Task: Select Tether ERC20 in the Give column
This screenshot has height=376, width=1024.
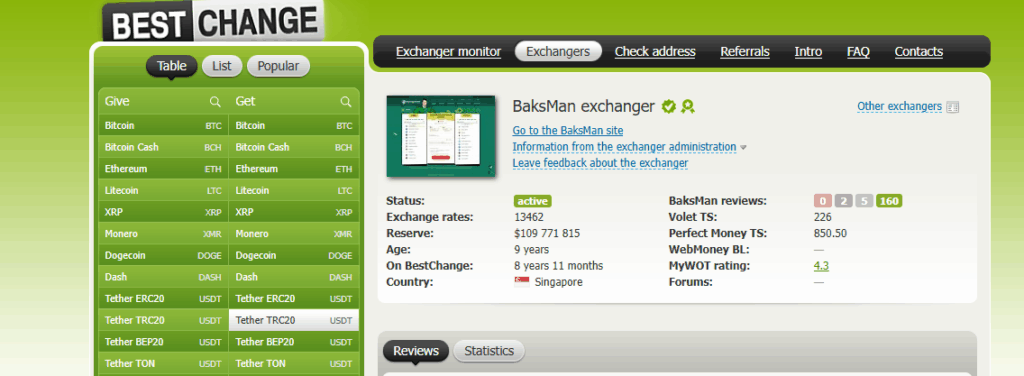Action: pyautogui.click(x=163, y=298)
